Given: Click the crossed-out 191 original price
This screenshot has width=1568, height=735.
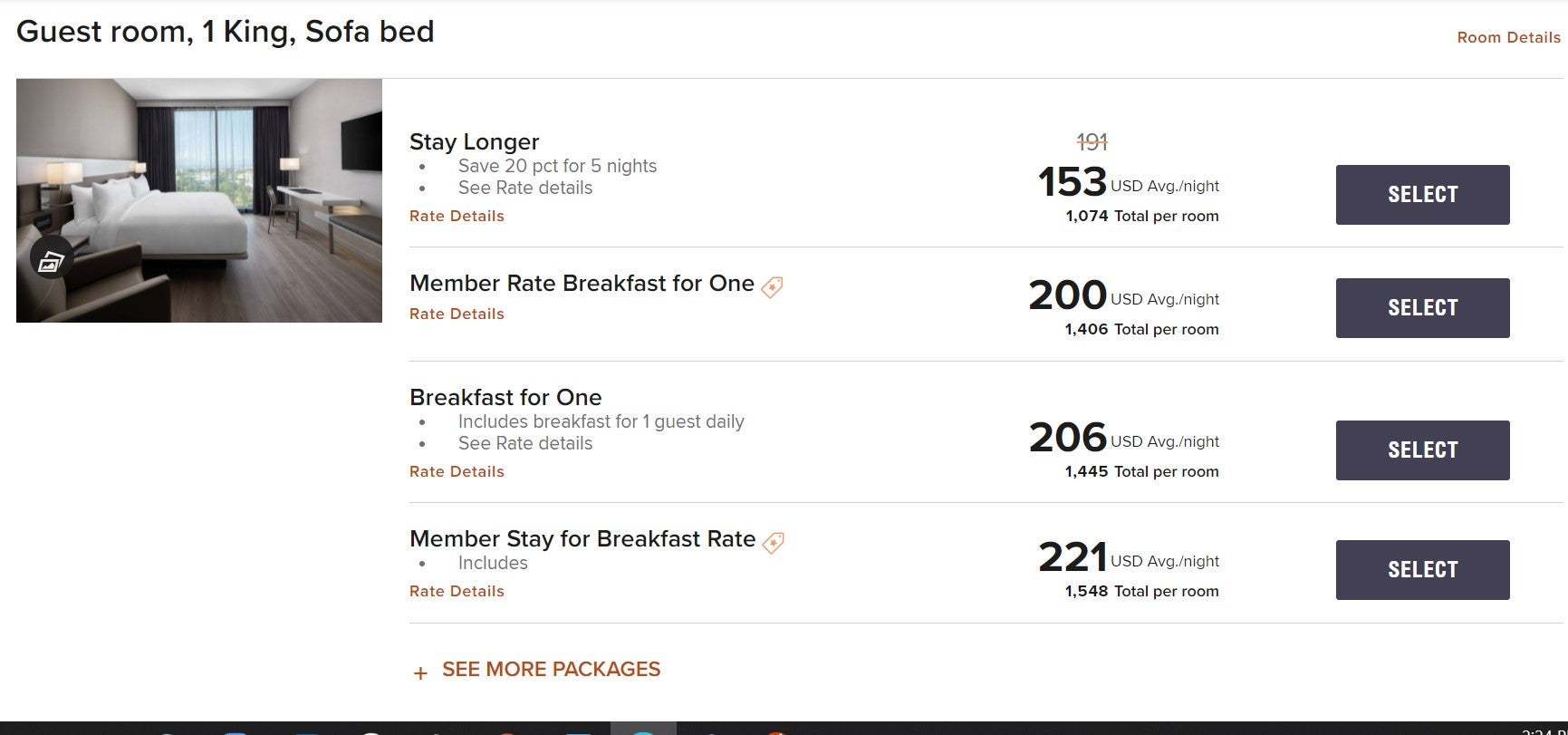Looking at the screenshot, I should pyautogui.click(x=1092, y=142).
